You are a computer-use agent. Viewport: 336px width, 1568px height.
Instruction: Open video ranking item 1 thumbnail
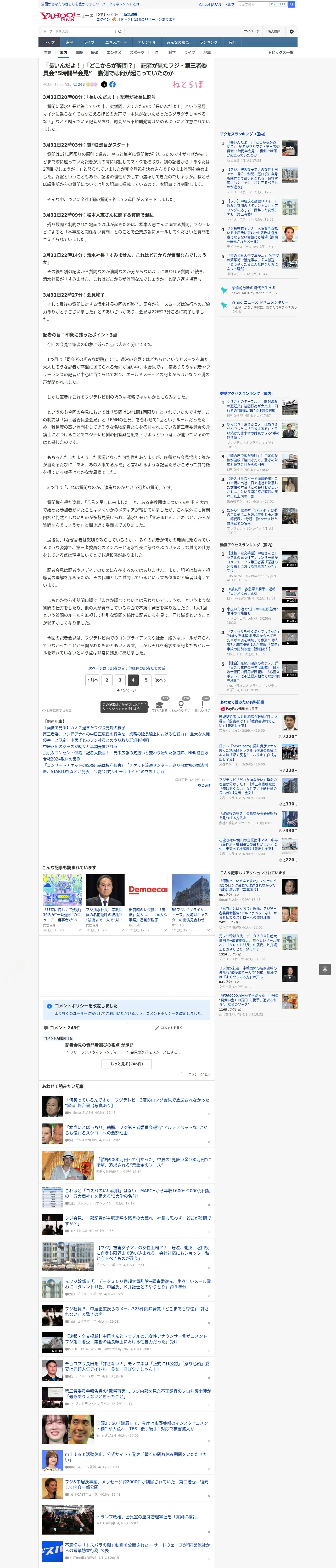coord(290,559)
